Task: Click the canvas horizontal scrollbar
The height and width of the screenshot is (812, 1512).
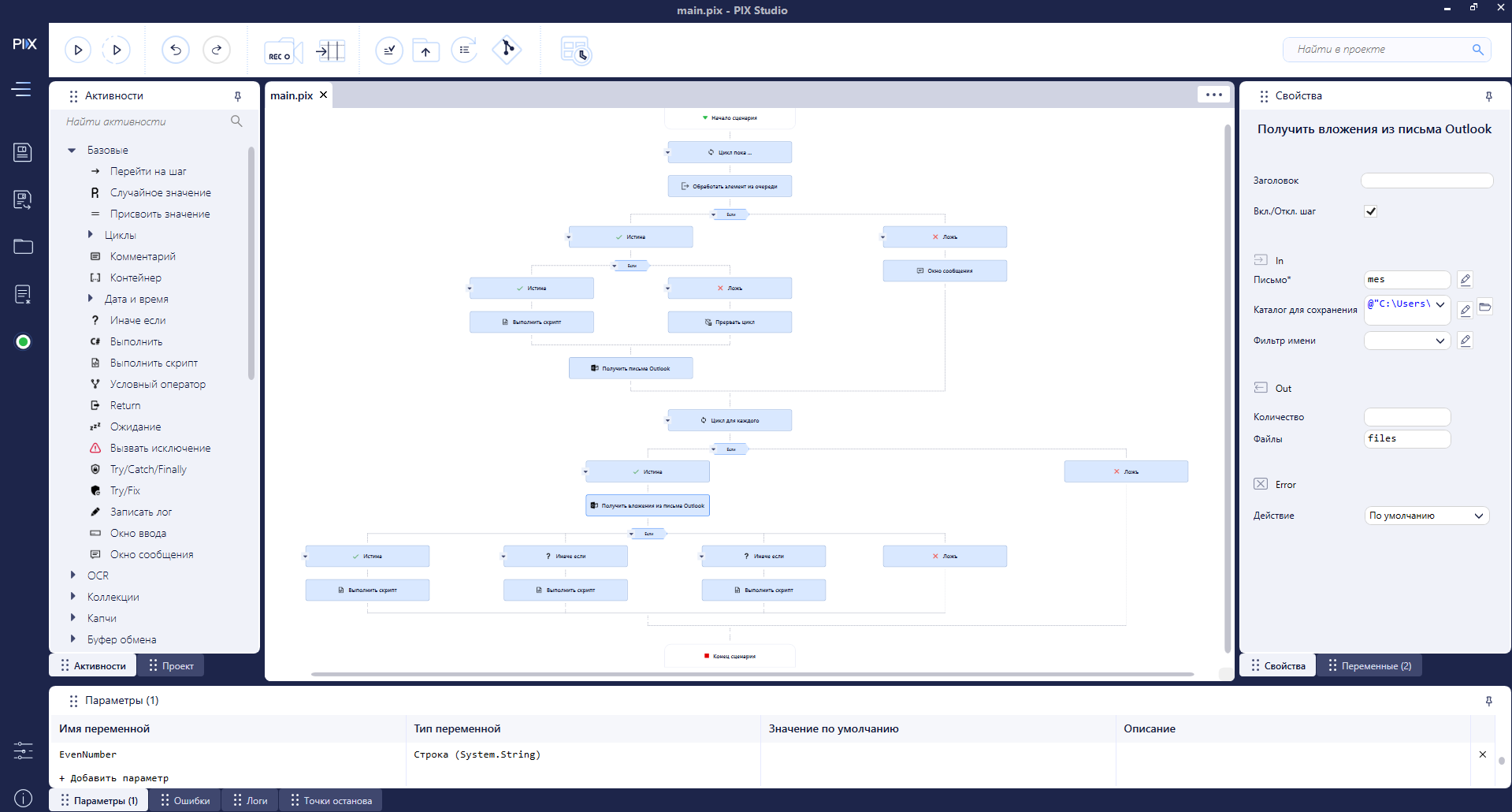Action: tap(752, 674)
